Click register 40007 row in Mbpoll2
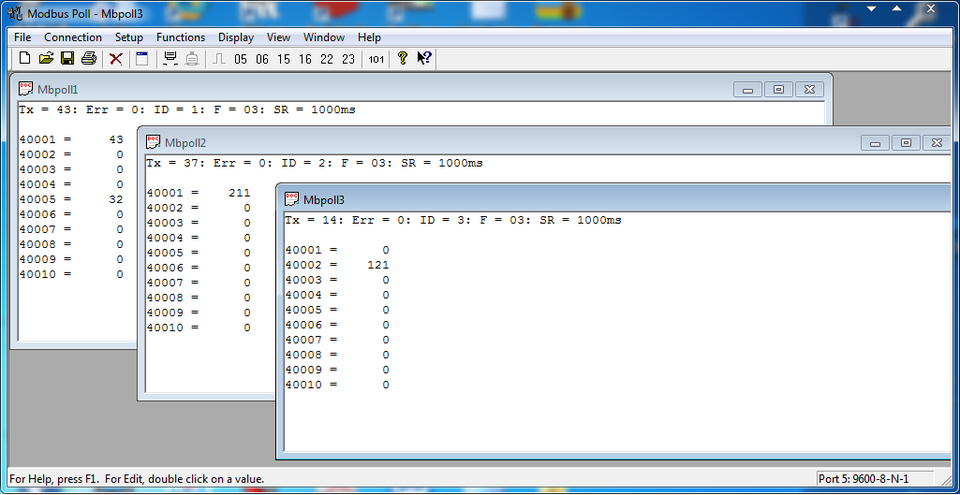 tap(199, 283)
